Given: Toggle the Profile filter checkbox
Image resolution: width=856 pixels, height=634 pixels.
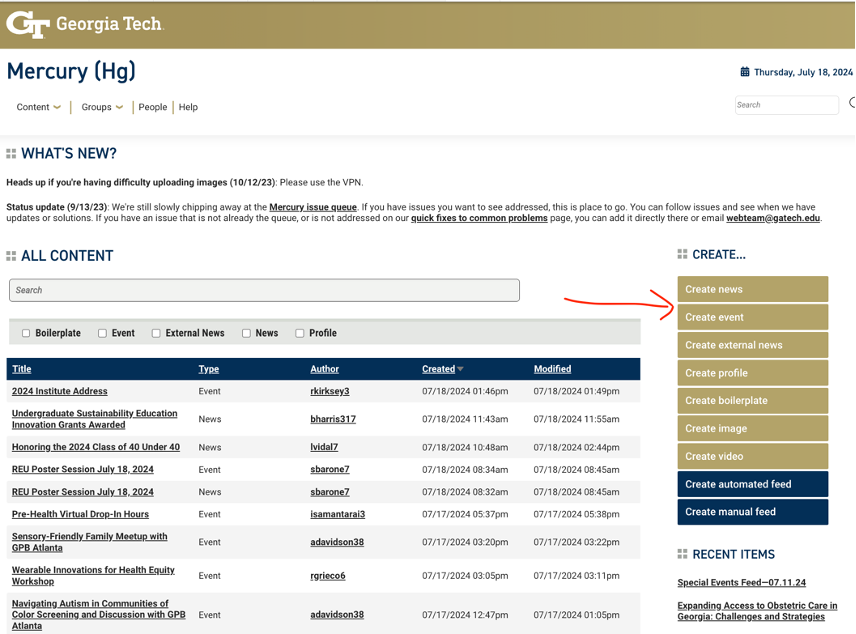Looking at the screenshot, I should pyautogui.click(x=300, y=333).
